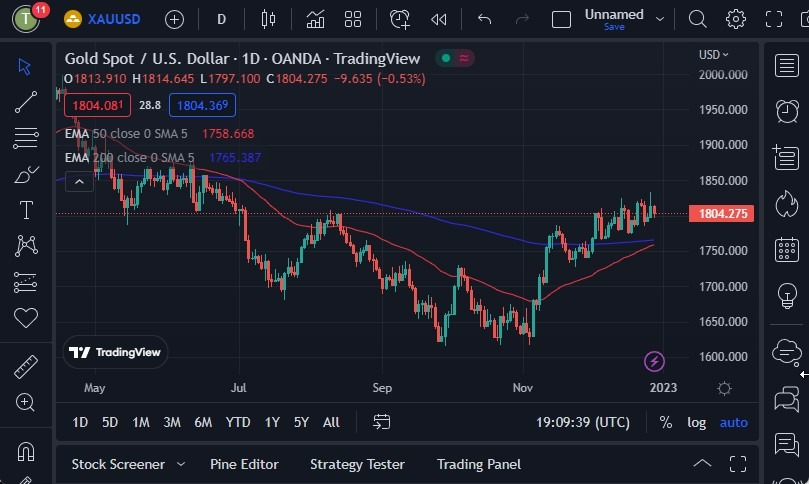This screenshot has width=809, height=484.
Task: Open the ideas stream message icon
Action: (x=787, y=445)
